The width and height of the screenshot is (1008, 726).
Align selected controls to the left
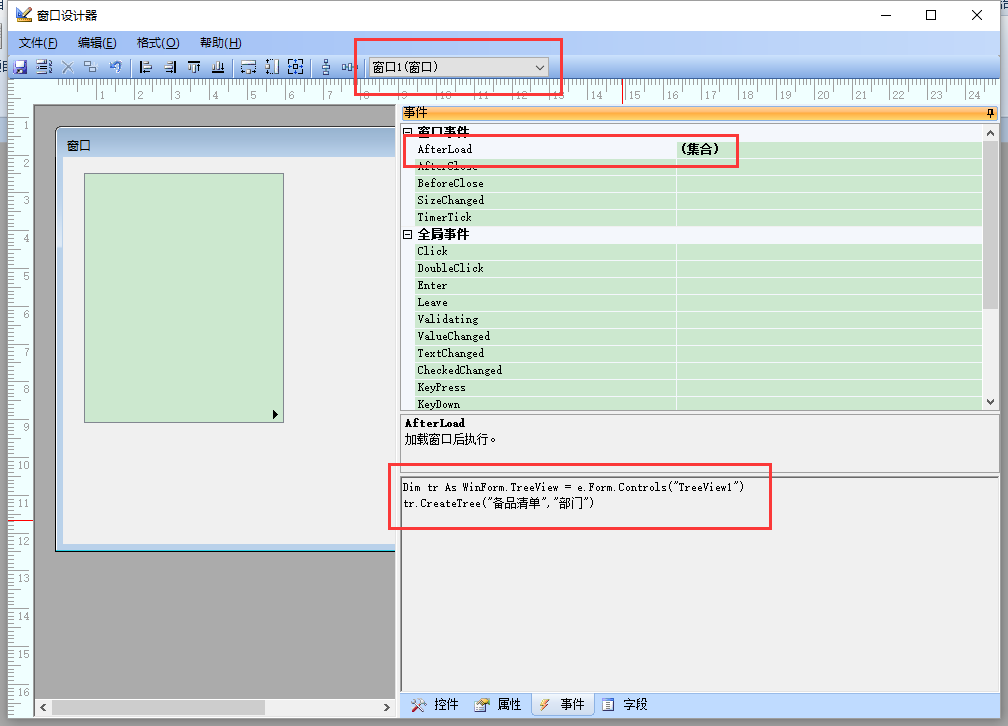tap(146, 67)
